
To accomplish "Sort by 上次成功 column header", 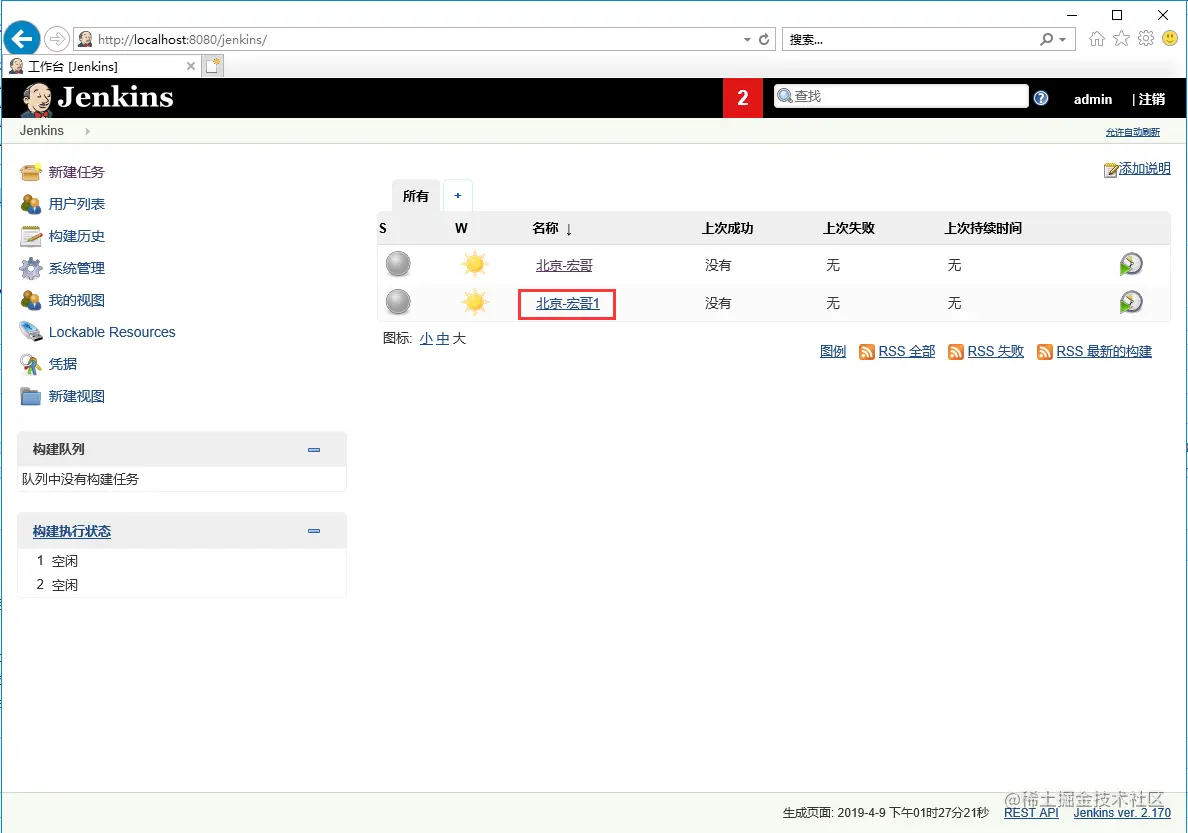I will 727,228.
